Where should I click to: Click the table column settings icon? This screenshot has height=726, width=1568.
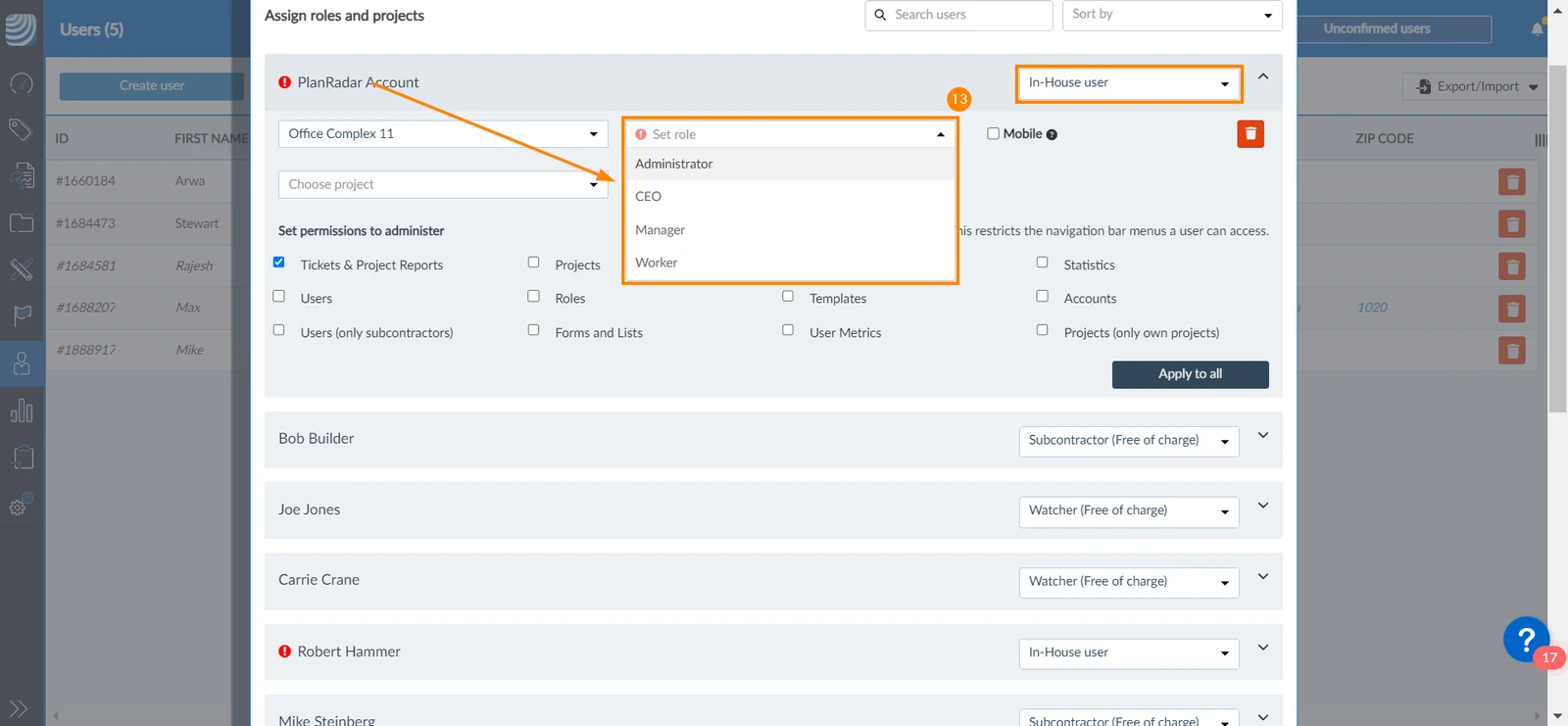pyautogui.click(x=1541, y=140)
